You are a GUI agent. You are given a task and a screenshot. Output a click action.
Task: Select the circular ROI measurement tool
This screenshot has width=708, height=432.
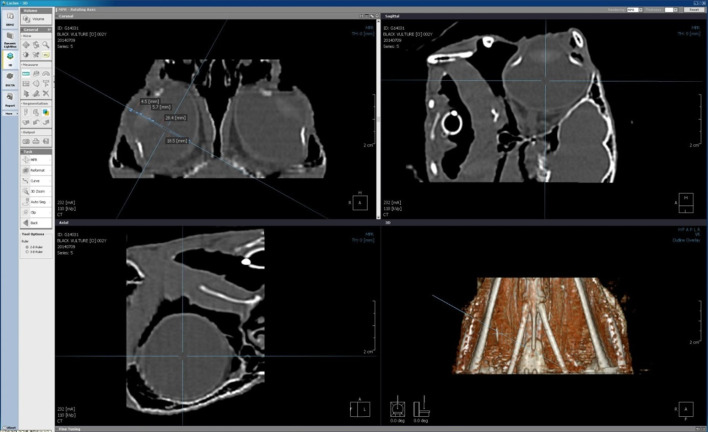pyautogui.click(x=36, y=84)
